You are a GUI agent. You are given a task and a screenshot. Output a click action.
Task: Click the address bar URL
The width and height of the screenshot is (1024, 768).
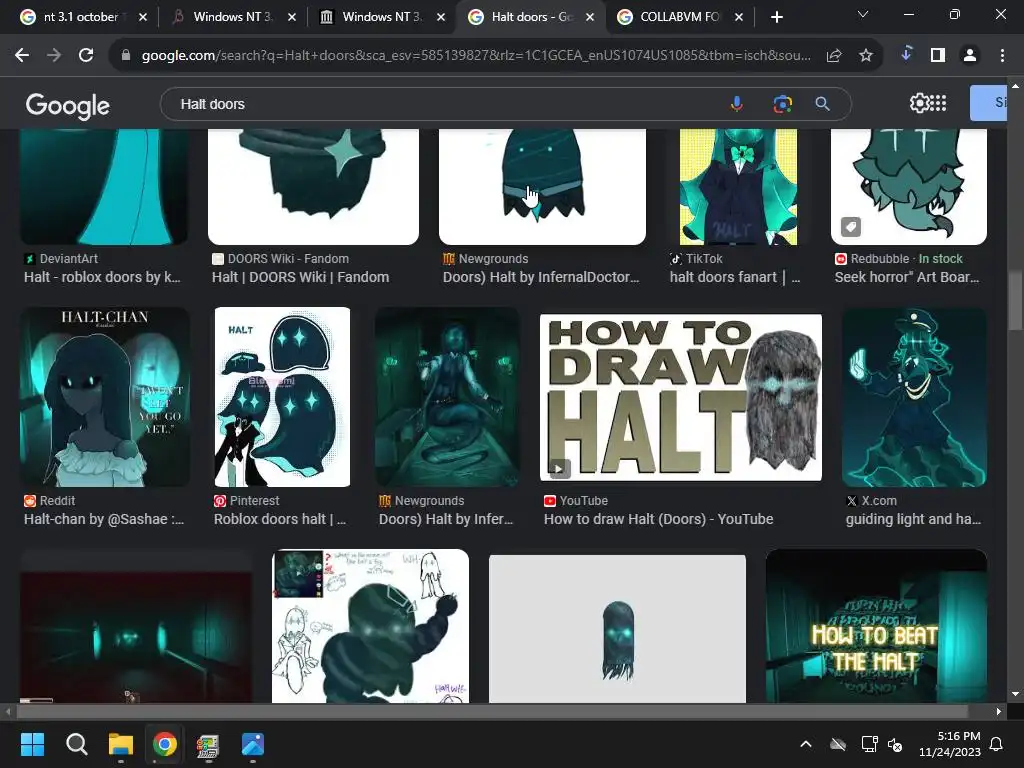click(475, 56)
